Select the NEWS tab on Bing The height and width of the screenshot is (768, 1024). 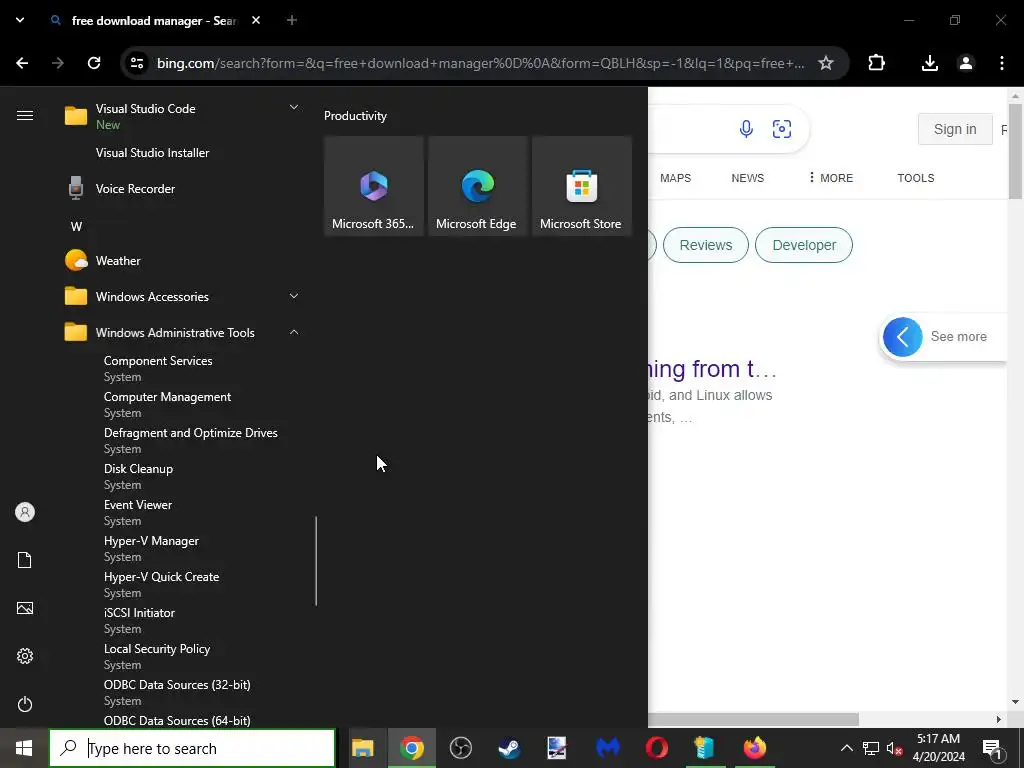pyautogui.click(x=748, y=178)
